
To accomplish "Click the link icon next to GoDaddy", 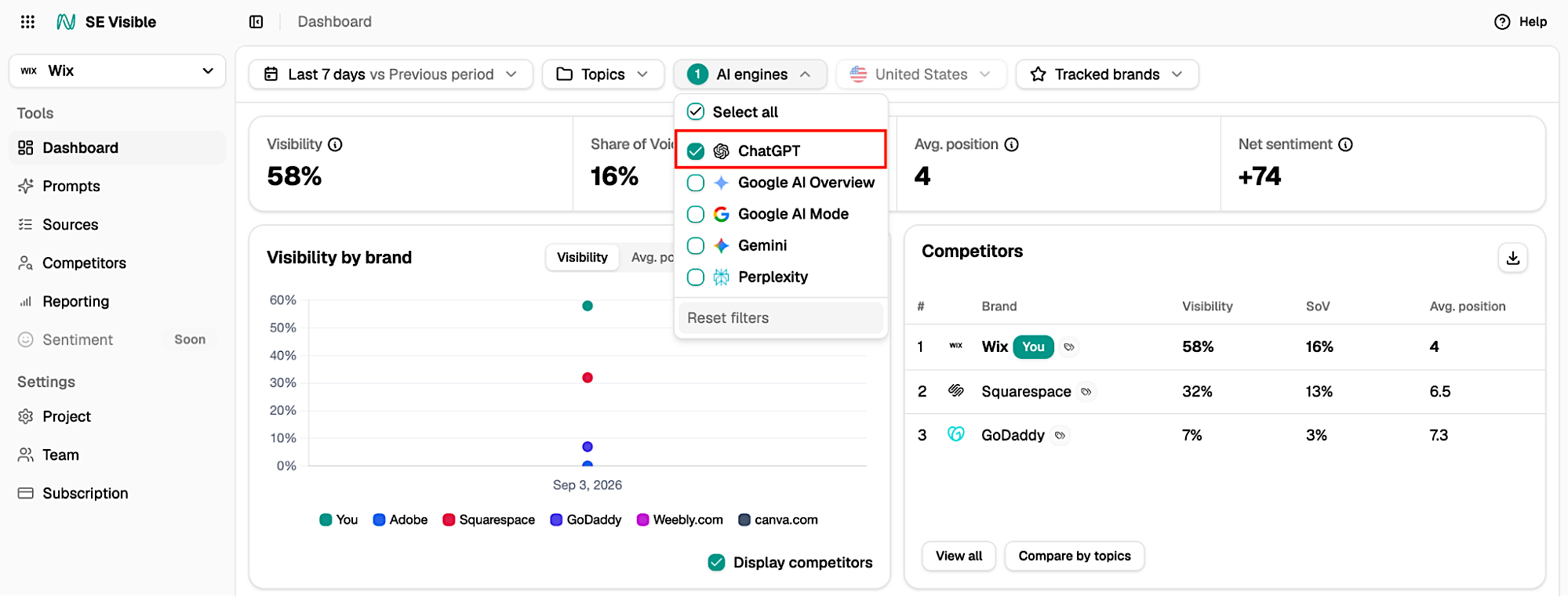I will (x=1060, y=436).
